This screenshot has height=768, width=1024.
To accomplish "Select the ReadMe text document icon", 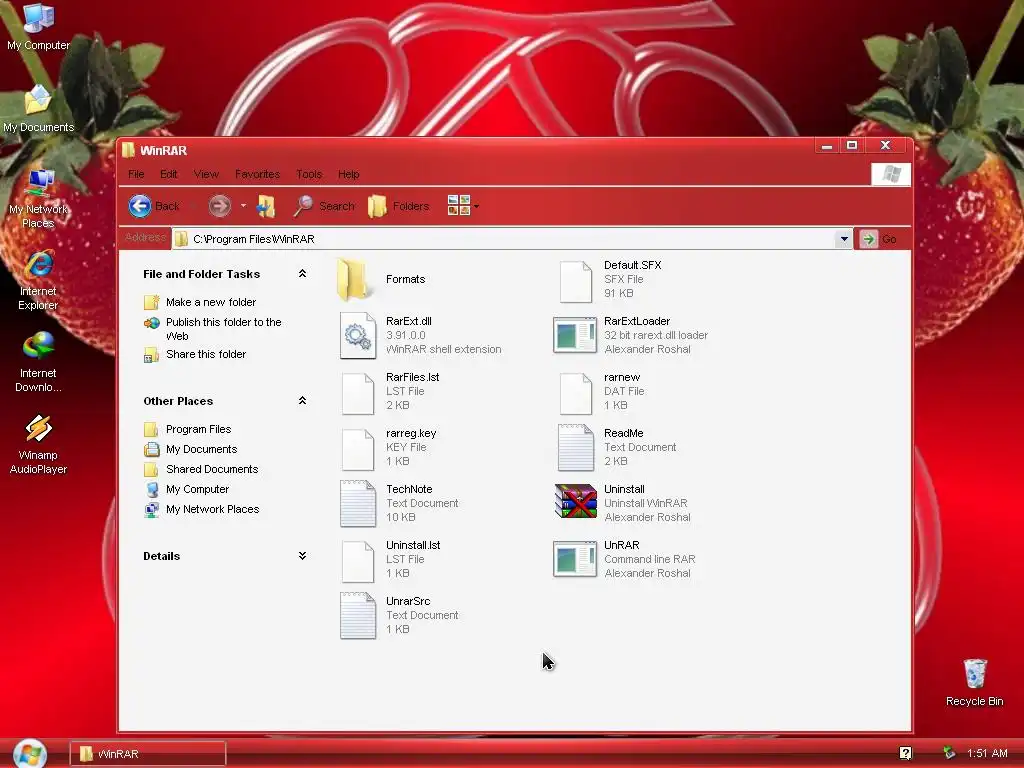I will [575, 447].
